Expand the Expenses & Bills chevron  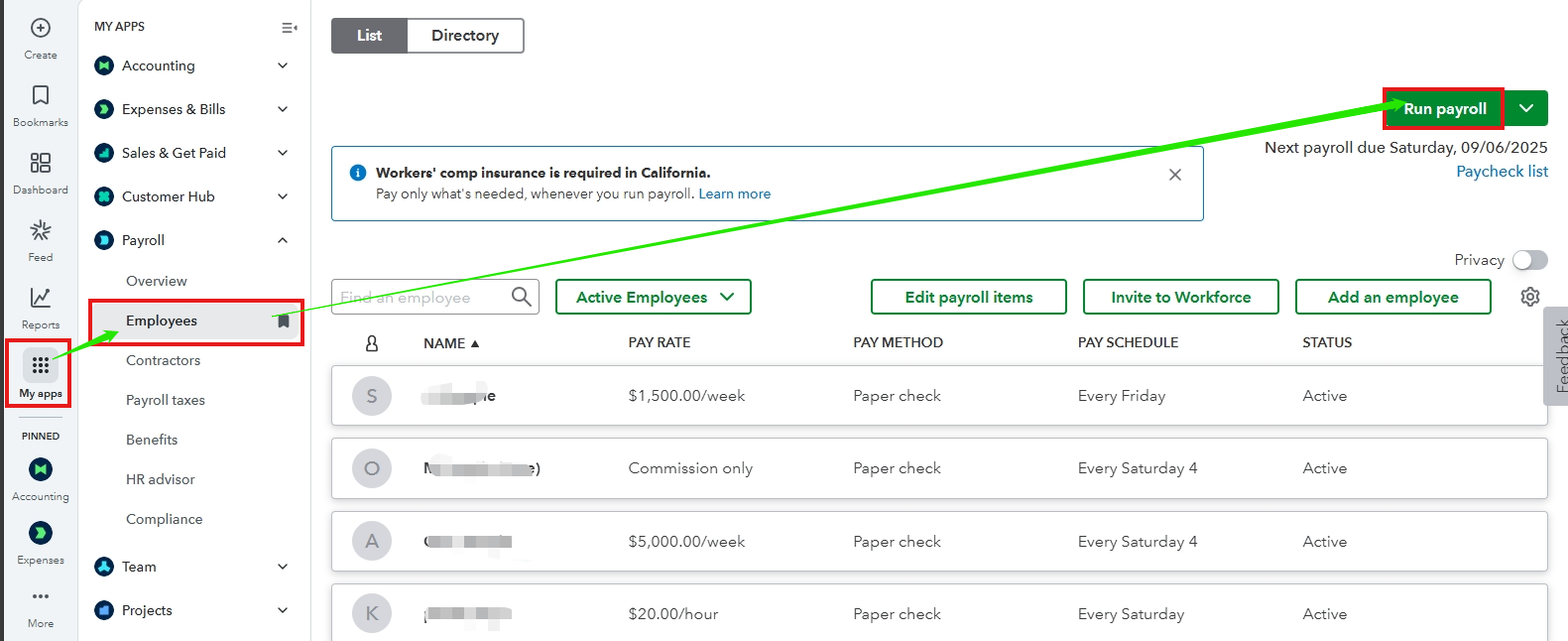283,109
